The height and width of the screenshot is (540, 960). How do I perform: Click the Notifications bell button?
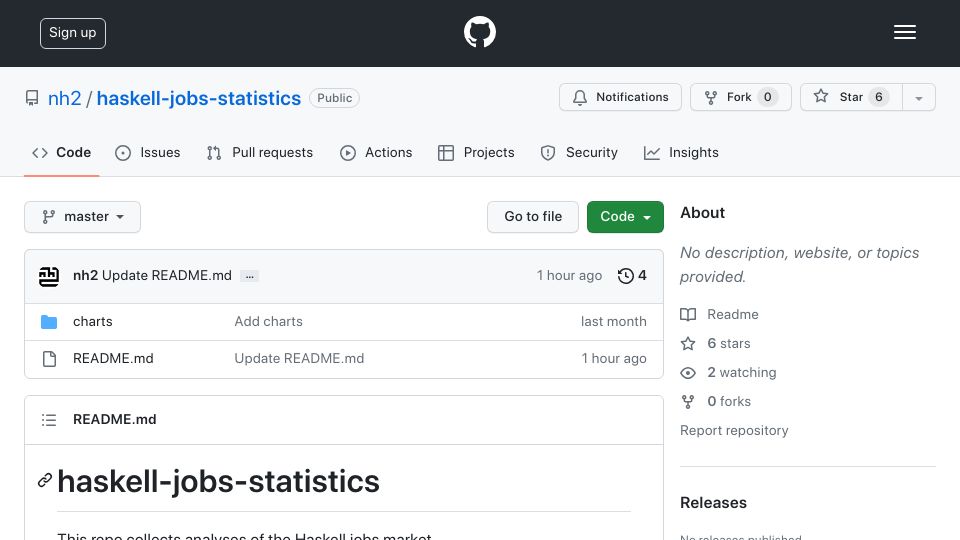[620, 97]
